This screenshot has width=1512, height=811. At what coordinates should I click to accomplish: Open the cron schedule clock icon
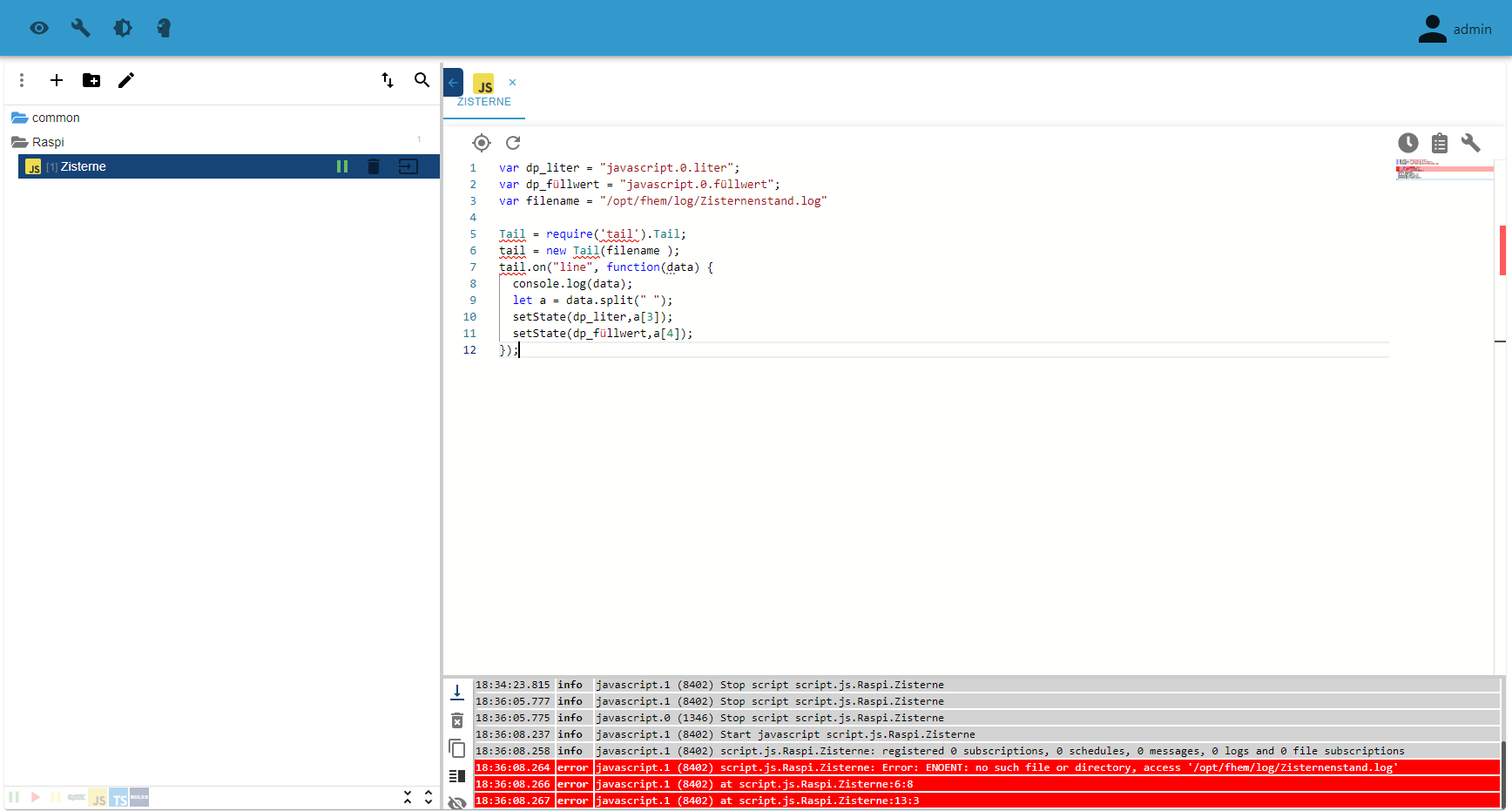(x=1408, y=143)
